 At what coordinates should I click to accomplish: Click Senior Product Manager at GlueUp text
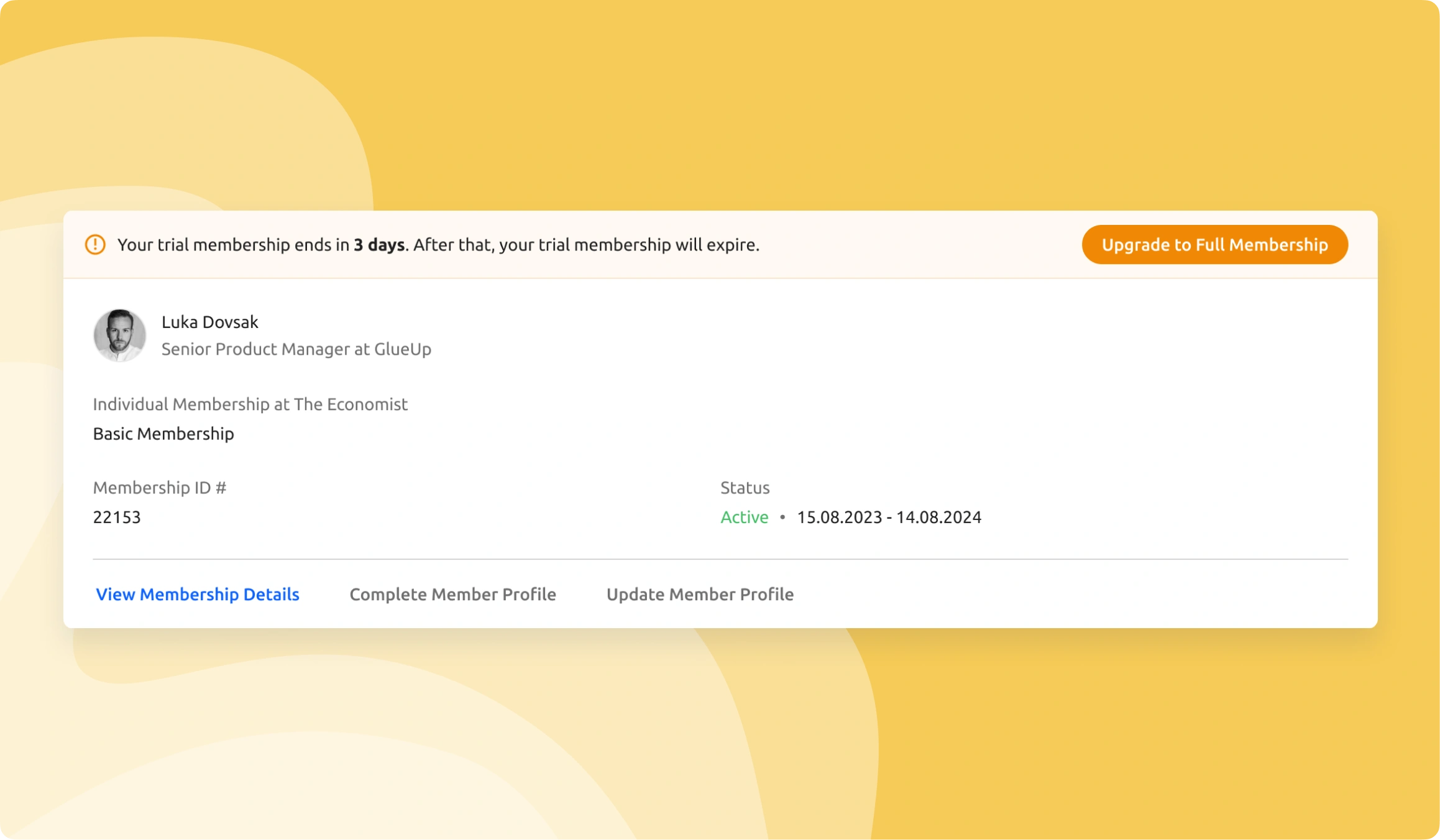[x=296, y=349]
